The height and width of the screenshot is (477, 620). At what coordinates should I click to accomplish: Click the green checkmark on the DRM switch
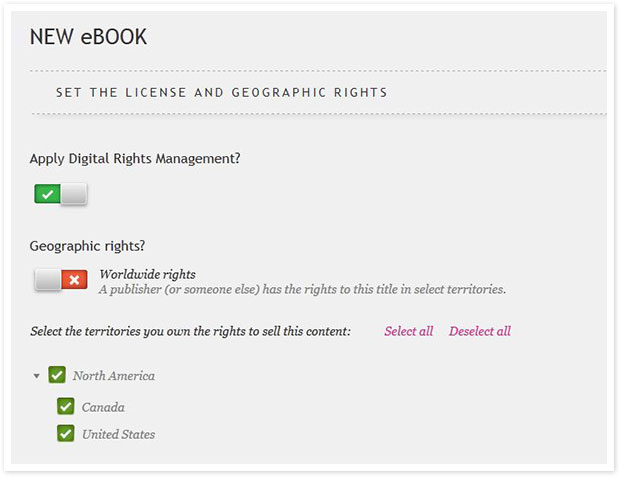pos(47,194)
